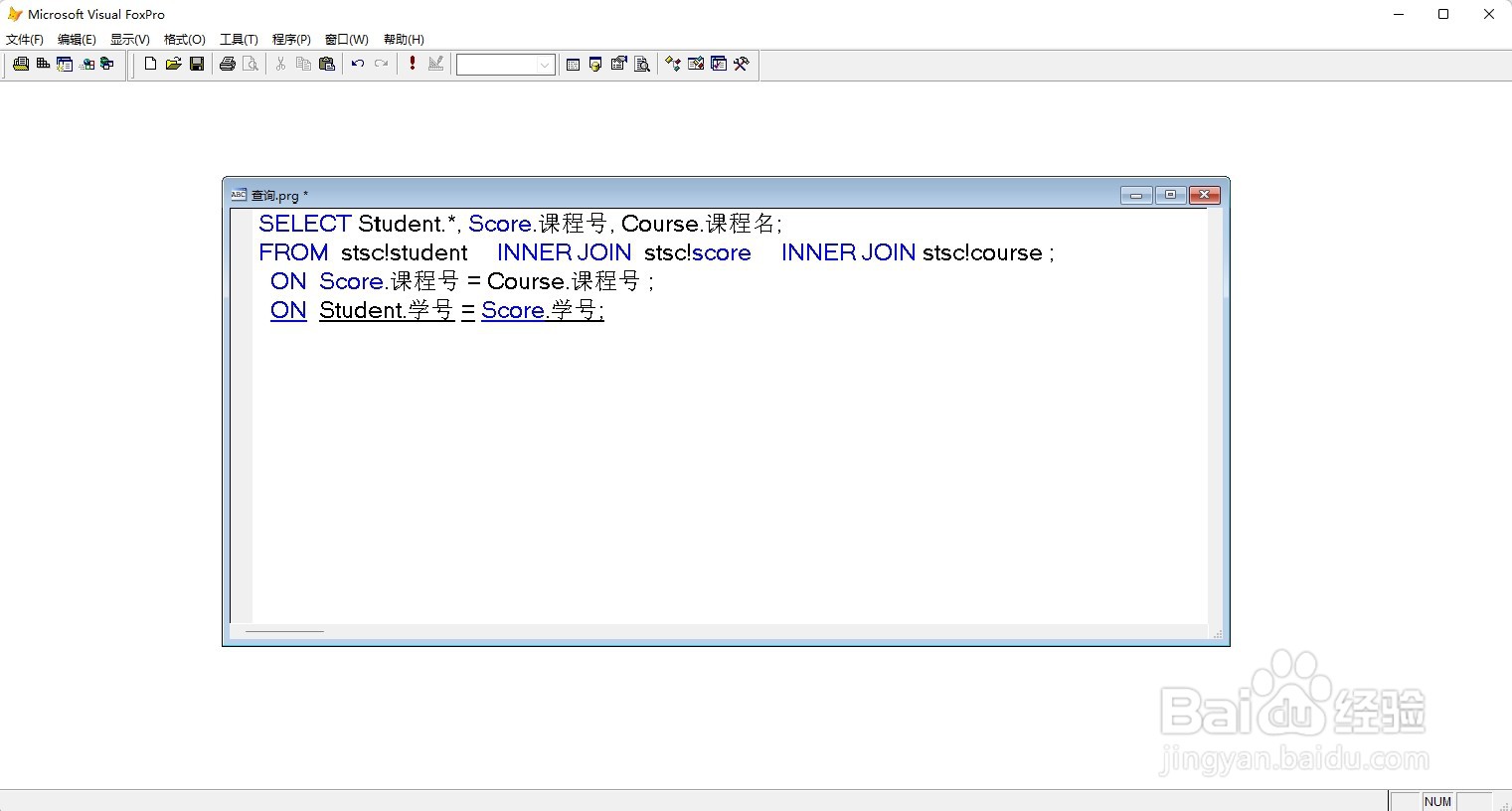Click the Class Browser icon

click(673, 64)
